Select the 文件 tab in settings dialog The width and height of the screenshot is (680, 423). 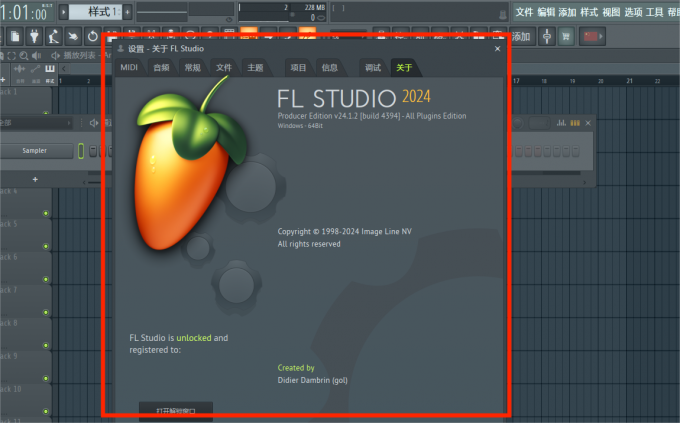click(224, 68)
